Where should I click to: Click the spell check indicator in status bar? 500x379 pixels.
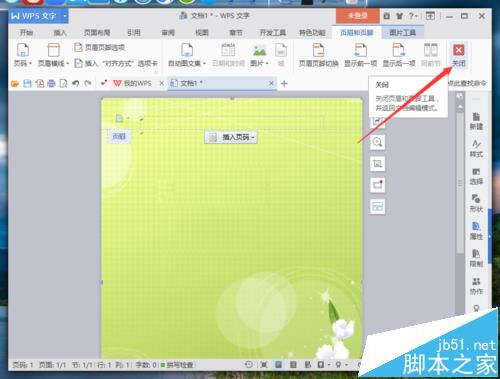(177, 365)
